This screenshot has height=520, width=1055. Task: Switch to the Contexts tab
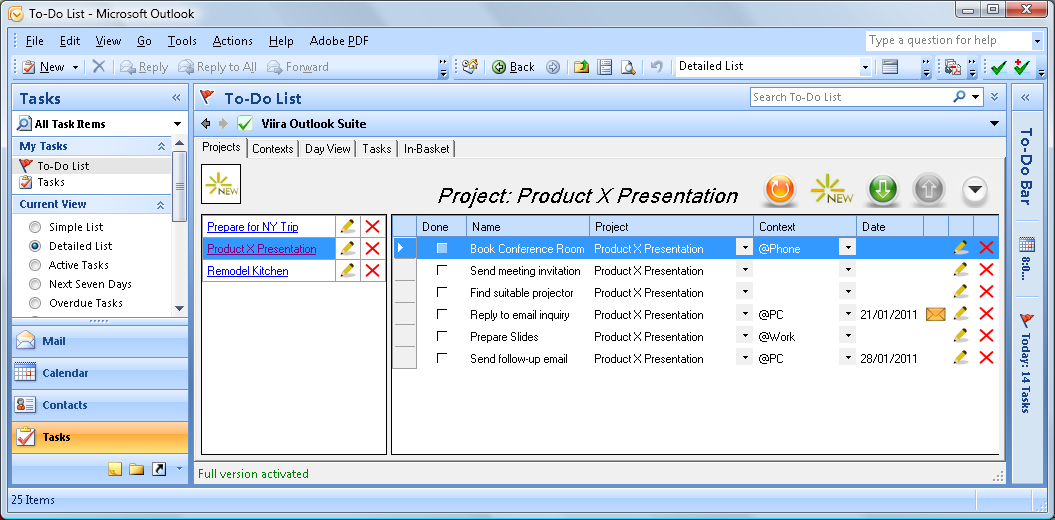pyautogui.click(x=272, y=149)
